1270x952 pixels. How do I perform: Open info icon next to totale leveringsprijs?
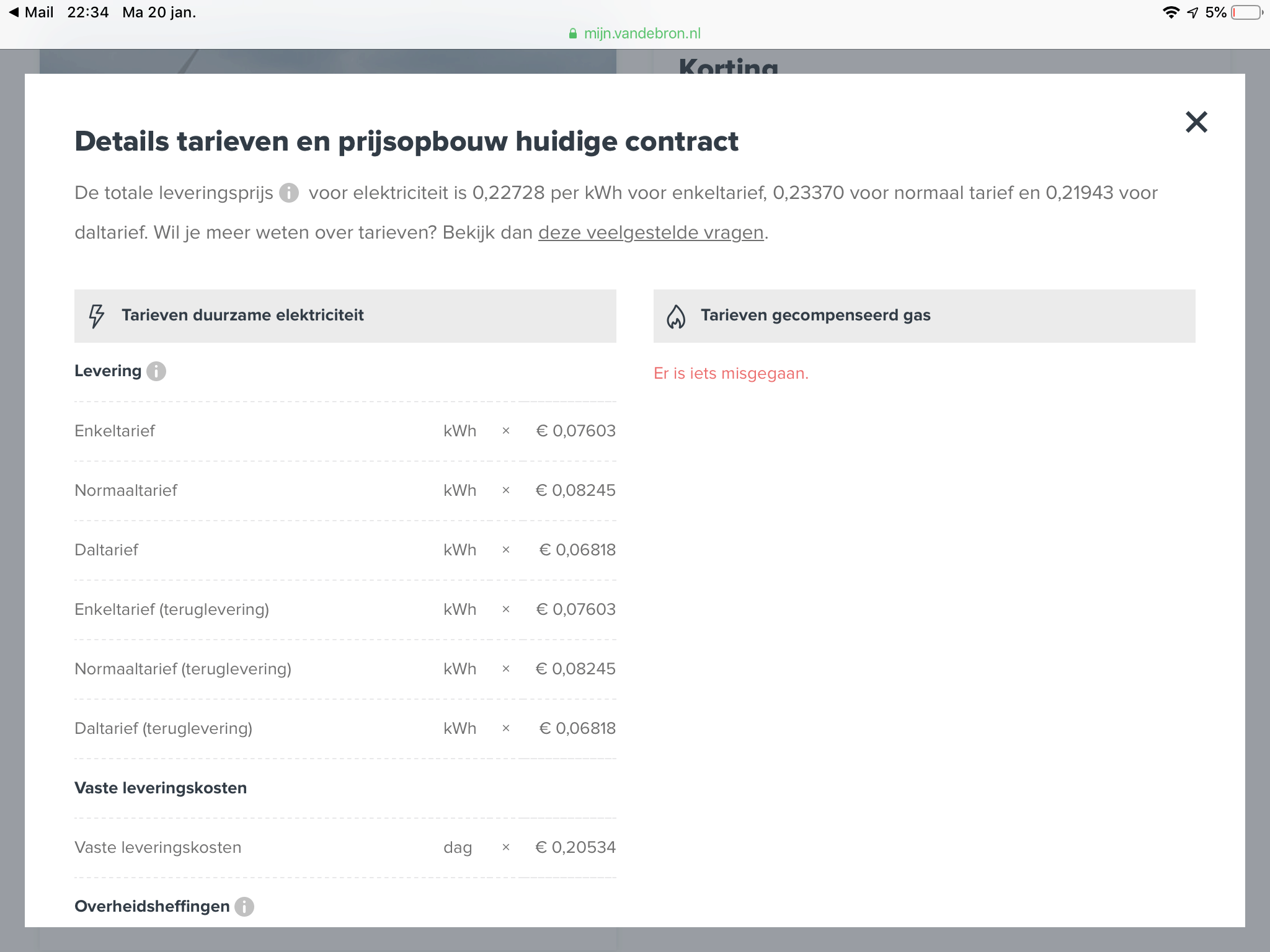coord(289,193)
